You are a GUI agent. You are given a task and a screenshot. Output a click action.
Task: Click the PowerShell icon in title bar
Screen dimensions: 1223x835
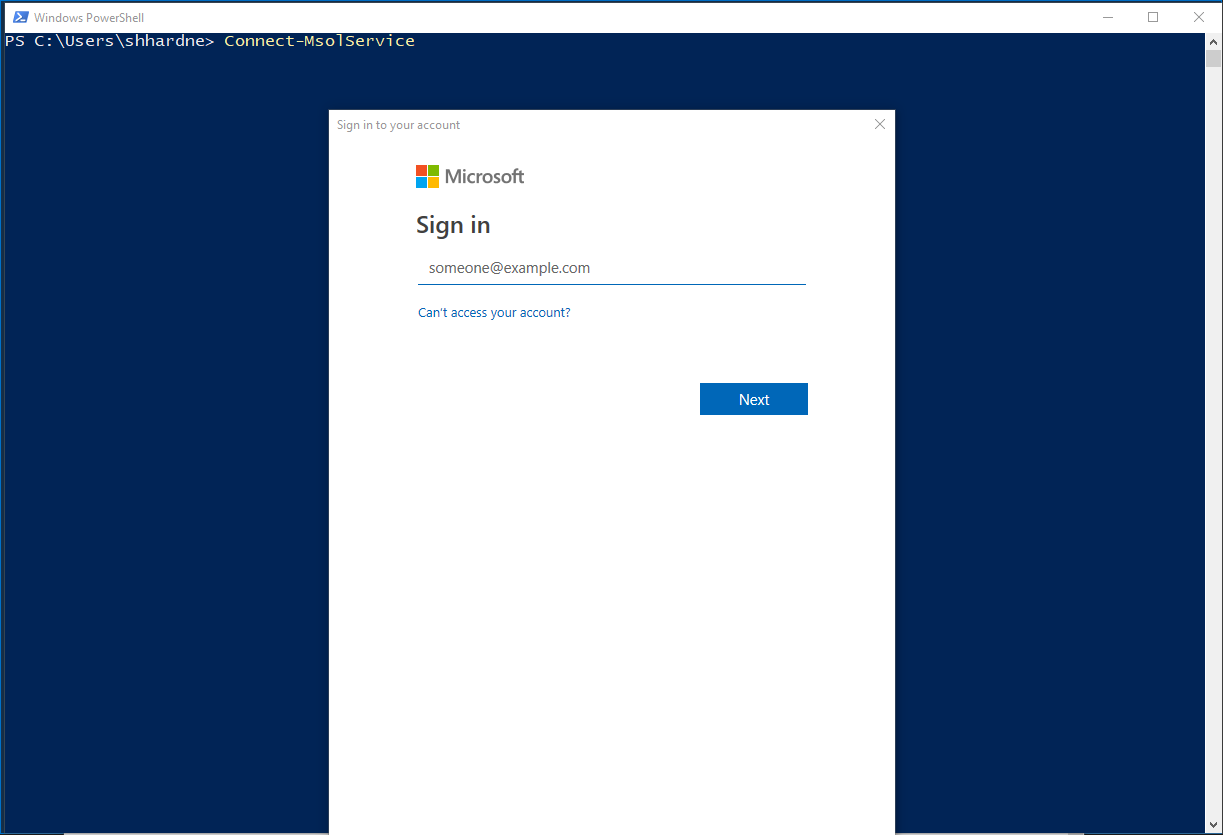pos(19,17)
